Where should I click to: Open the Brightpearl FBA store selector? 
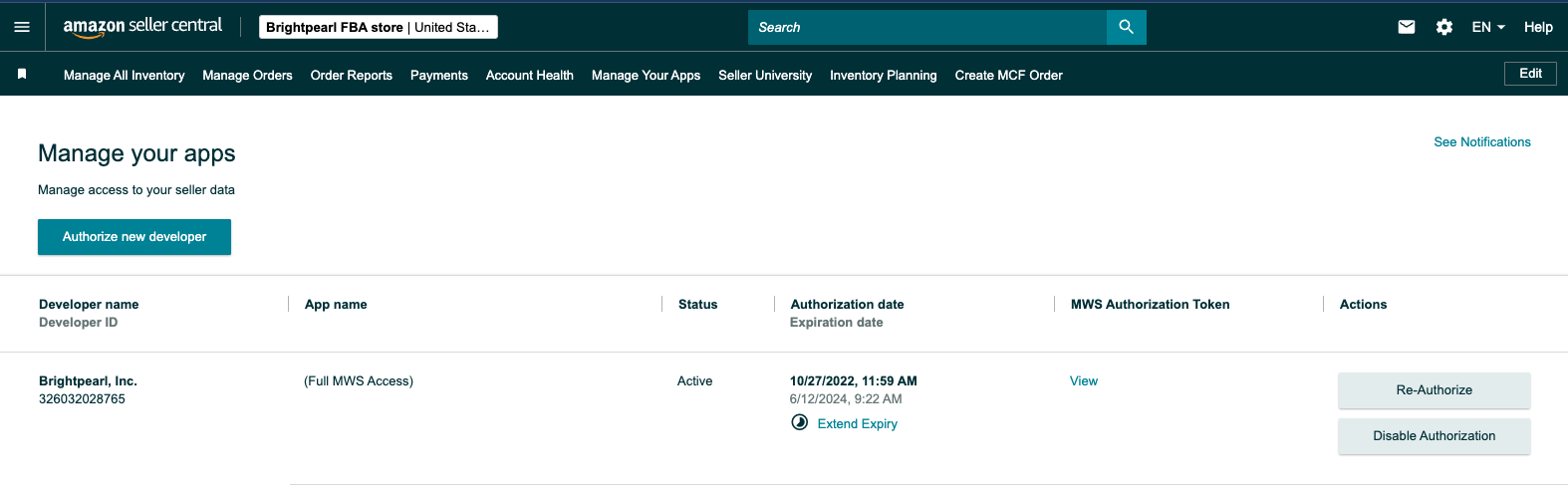(378, 27)
